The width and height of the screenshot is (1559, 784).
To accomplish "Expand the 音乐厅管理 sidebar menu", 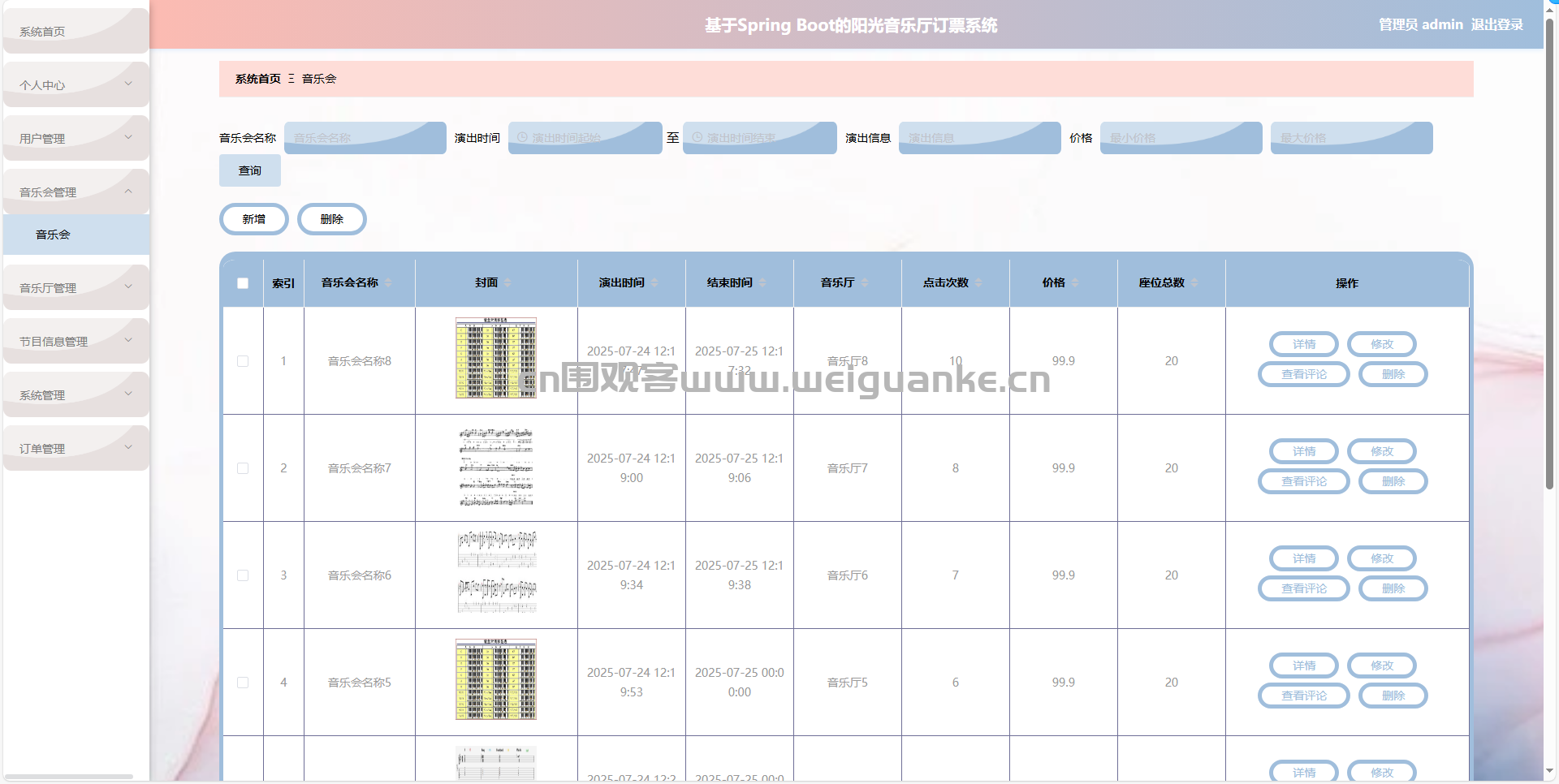I will tap(76, 287).
